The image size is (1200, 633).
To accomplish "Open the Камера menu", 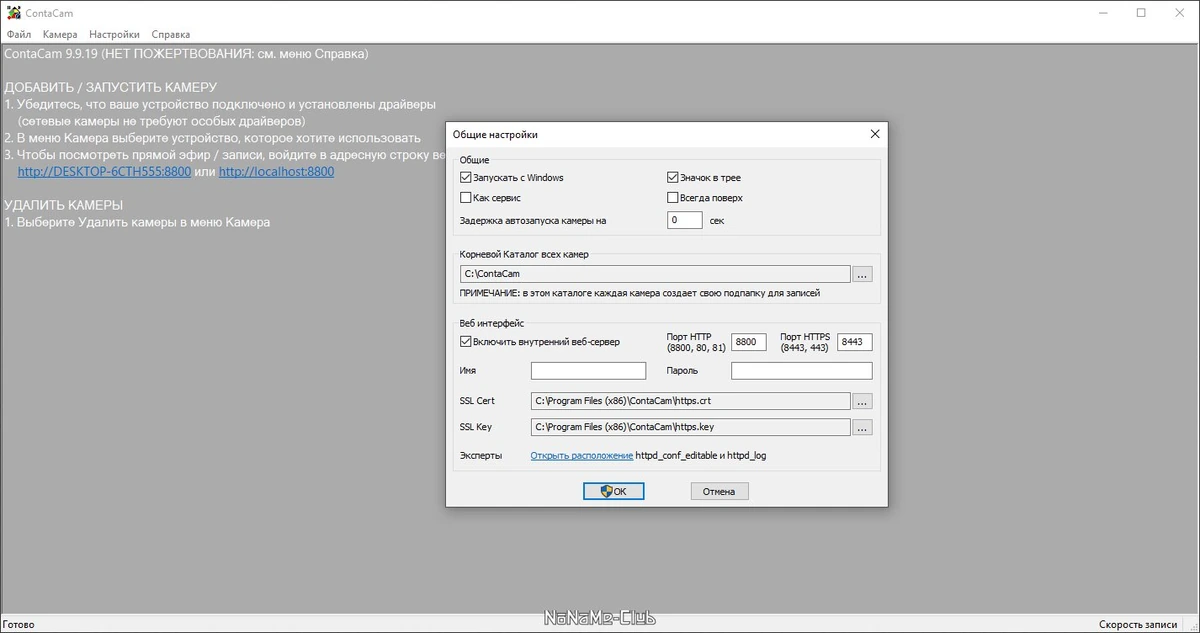I will click(x=60, y=34).
